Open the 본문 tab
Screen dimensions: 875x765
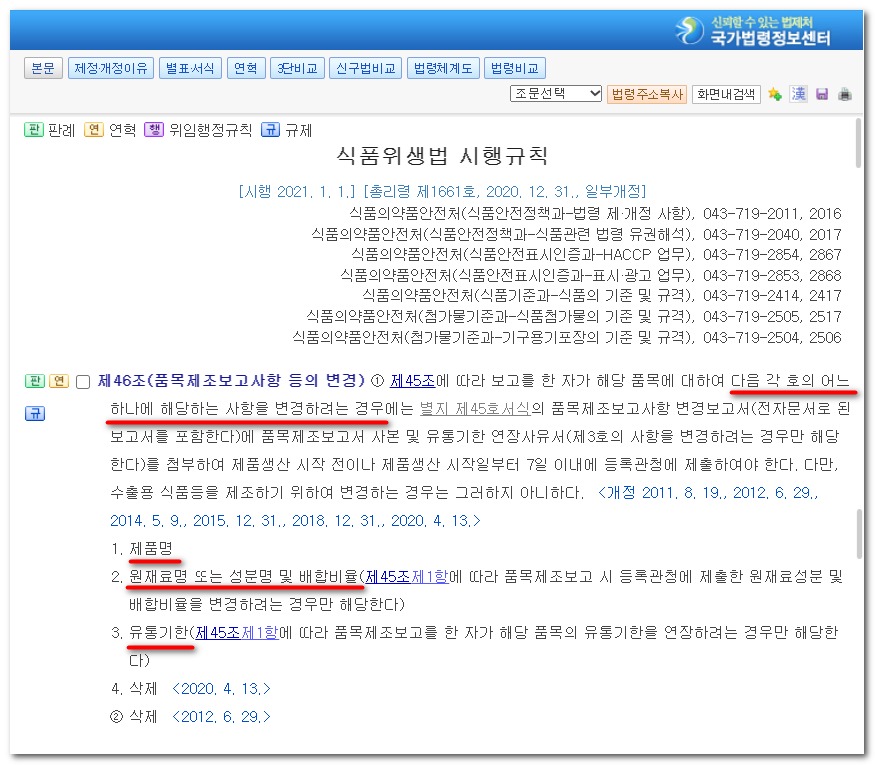point(43,68)
